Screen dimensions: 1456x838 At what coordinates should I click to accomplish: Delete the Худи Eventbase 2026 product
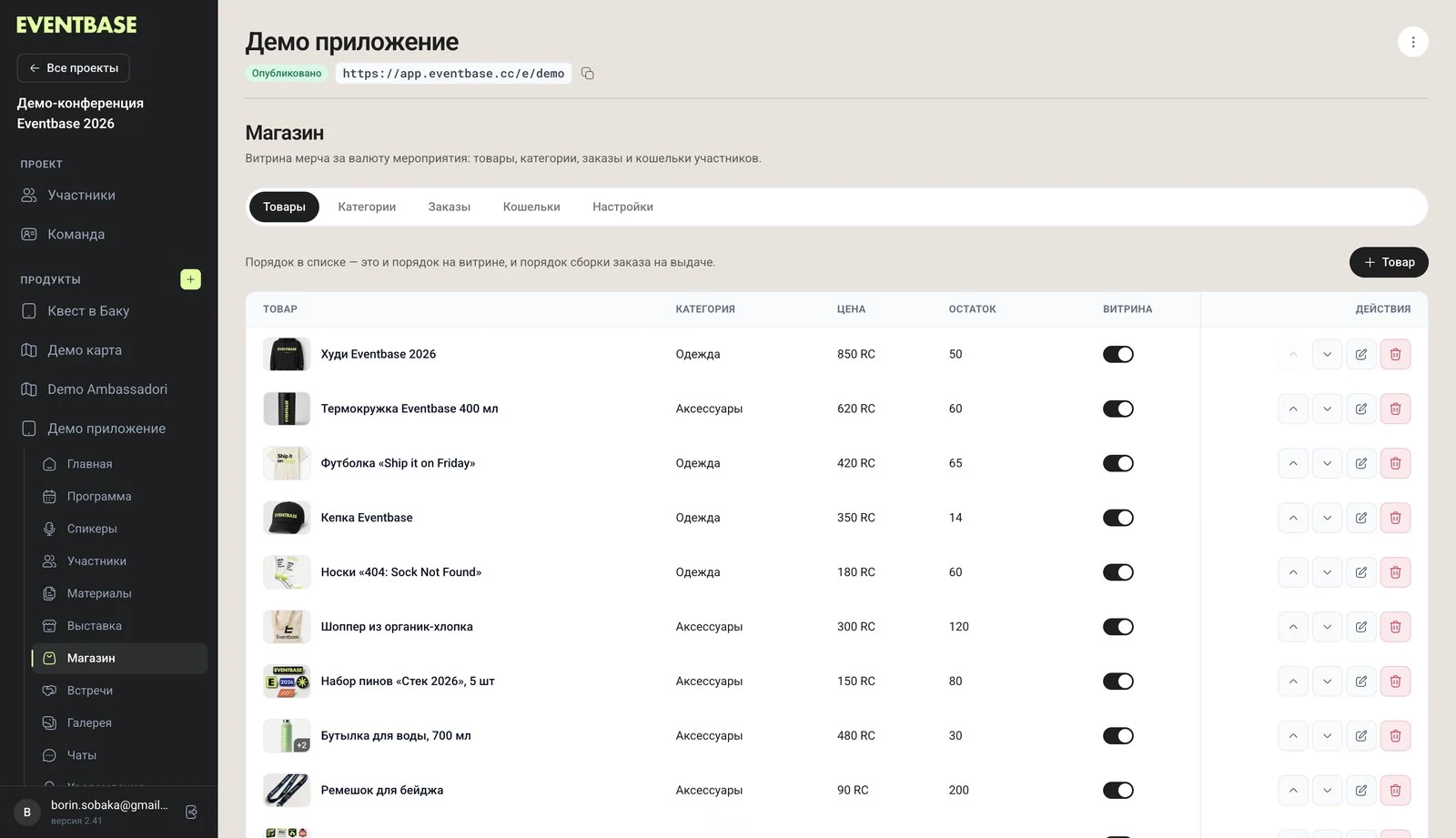1395,354
